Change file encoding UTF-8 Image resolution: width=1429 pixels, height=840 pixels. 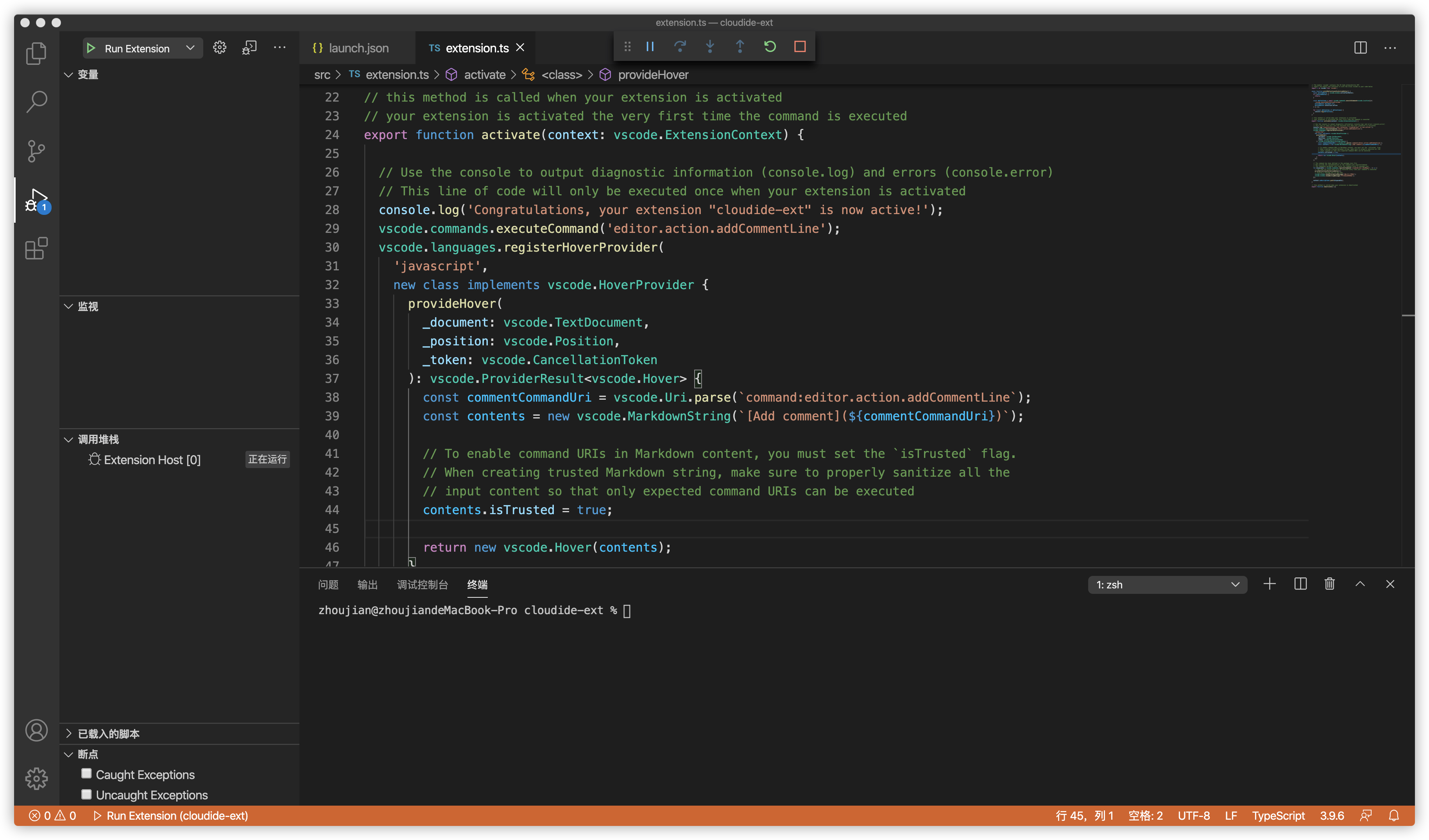coord(1194,816)
